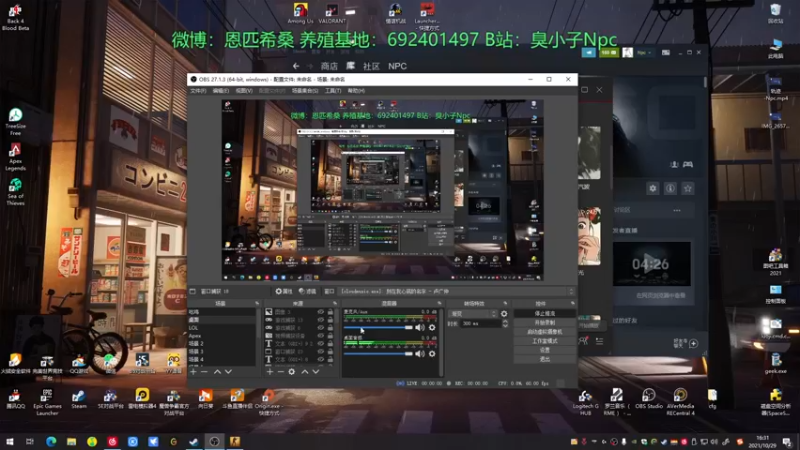The width and height of the screenshot is (800, 450).
Task: Open the 帮助(H) menu in OBS
Action: [356, 91]
